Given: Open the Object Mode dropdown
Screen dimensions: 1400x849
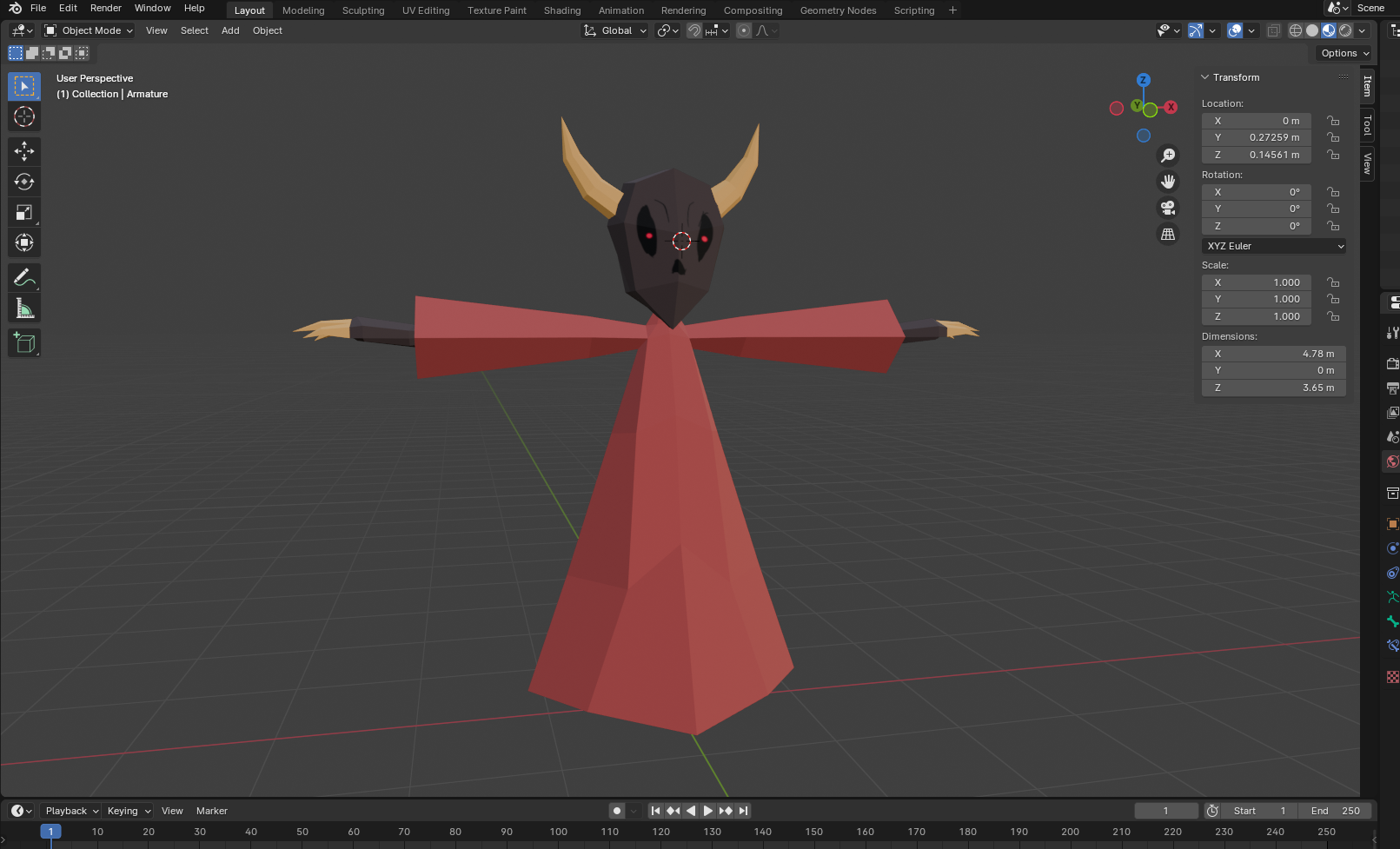Looking at the screenshot, I should coord(89,30).
